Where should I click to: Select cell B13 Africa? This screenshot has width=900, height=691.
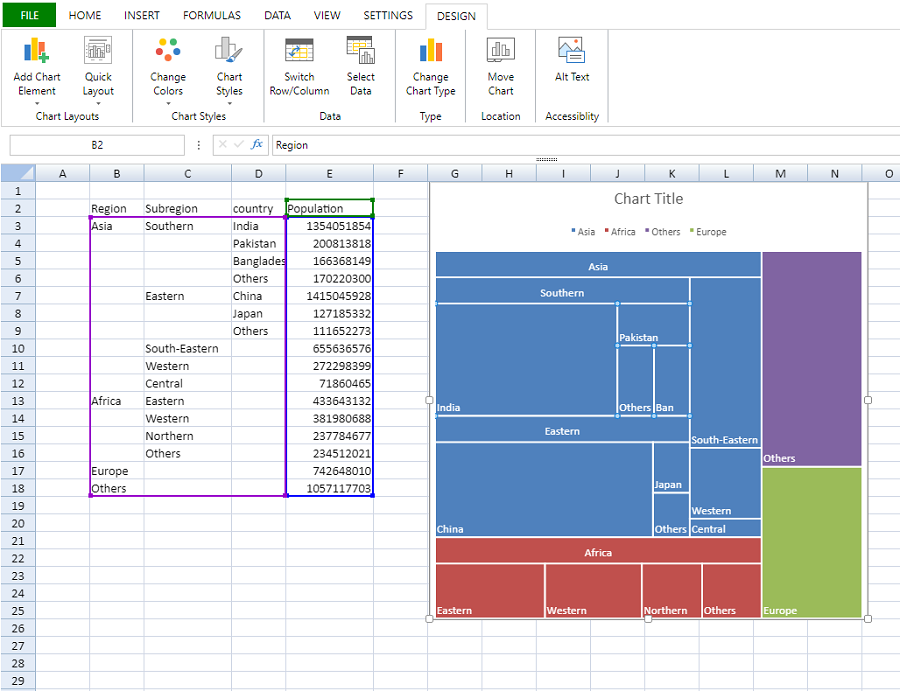117,401
